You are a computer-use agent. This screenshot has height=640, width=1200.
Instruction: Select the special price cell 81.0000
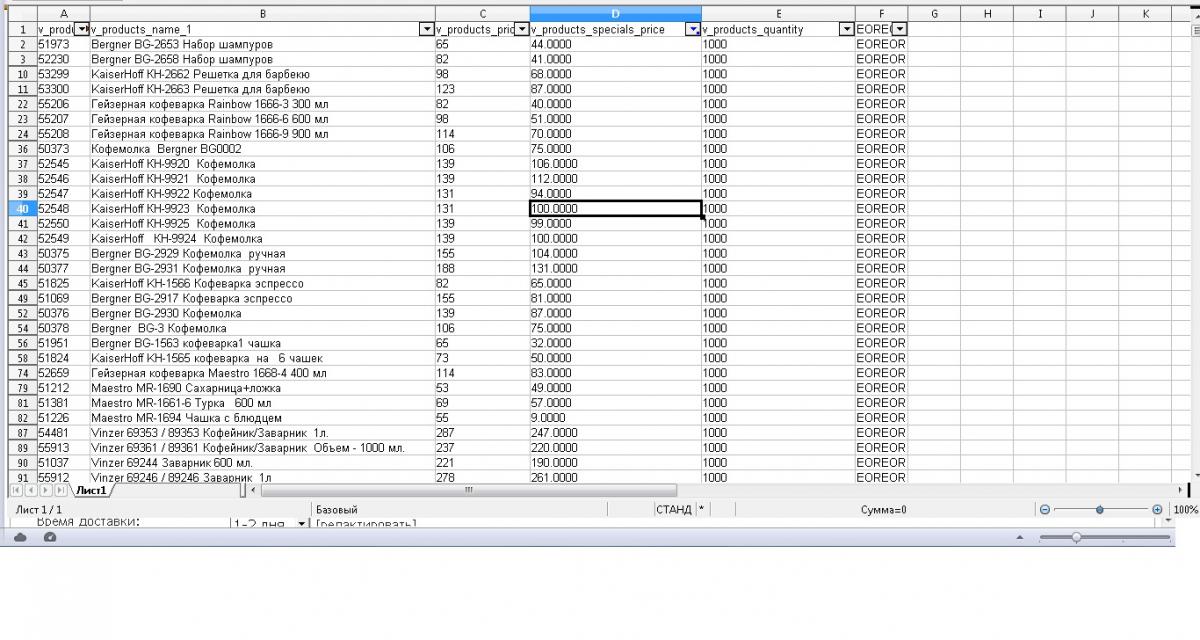(x=615, y=298)
